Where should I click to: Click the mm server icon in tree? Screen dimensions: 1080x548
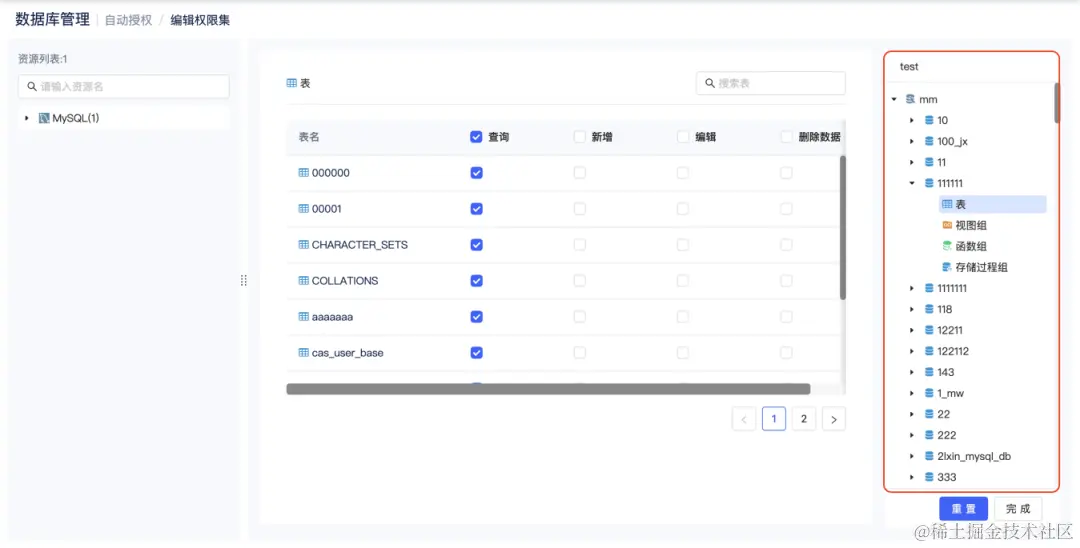pyautogui.click(x=911, y=99)
